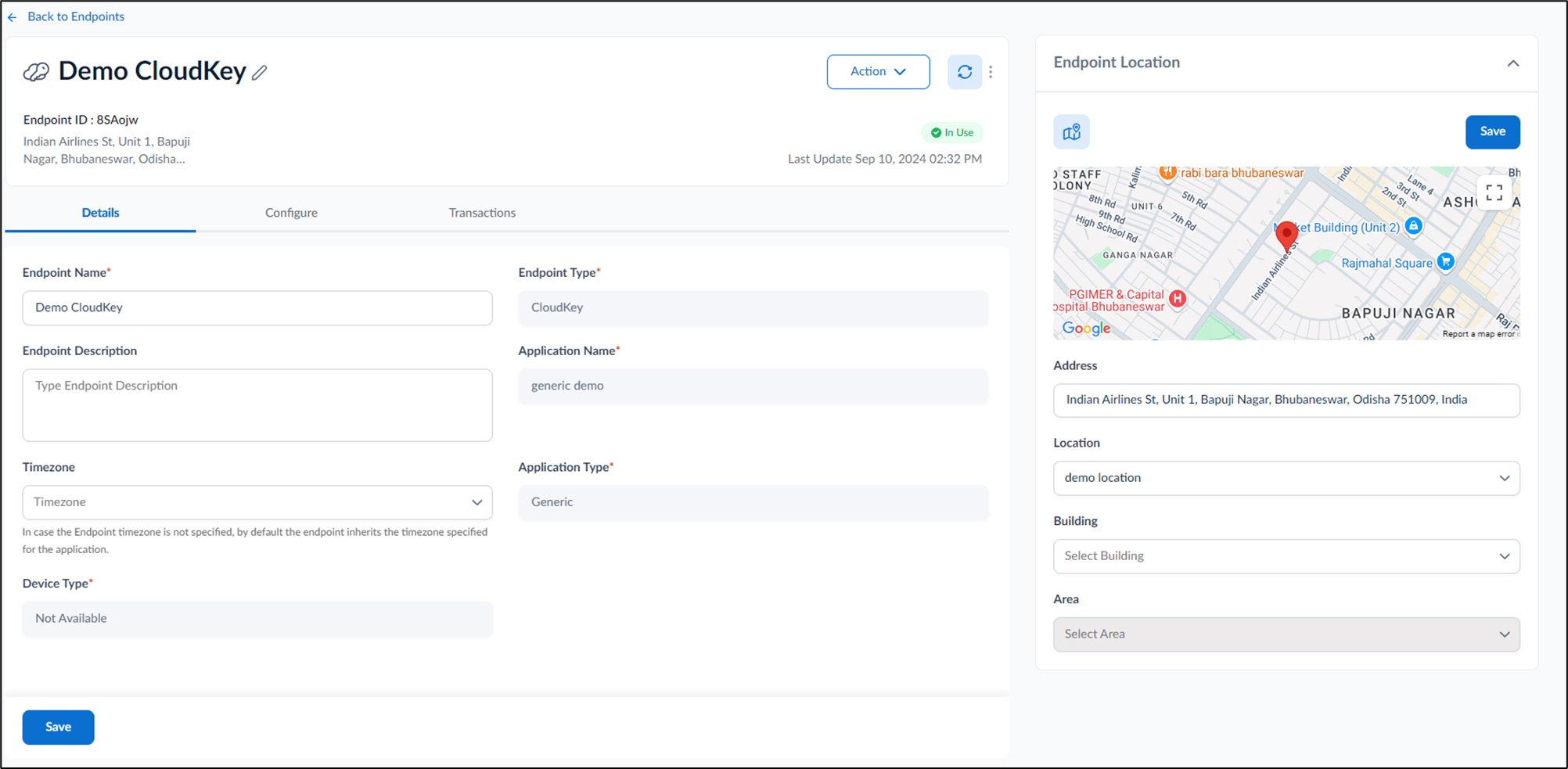The image size is (1568, 769).
Task: Toggle fullscreen view of the map
Action: click(1494, 192)
